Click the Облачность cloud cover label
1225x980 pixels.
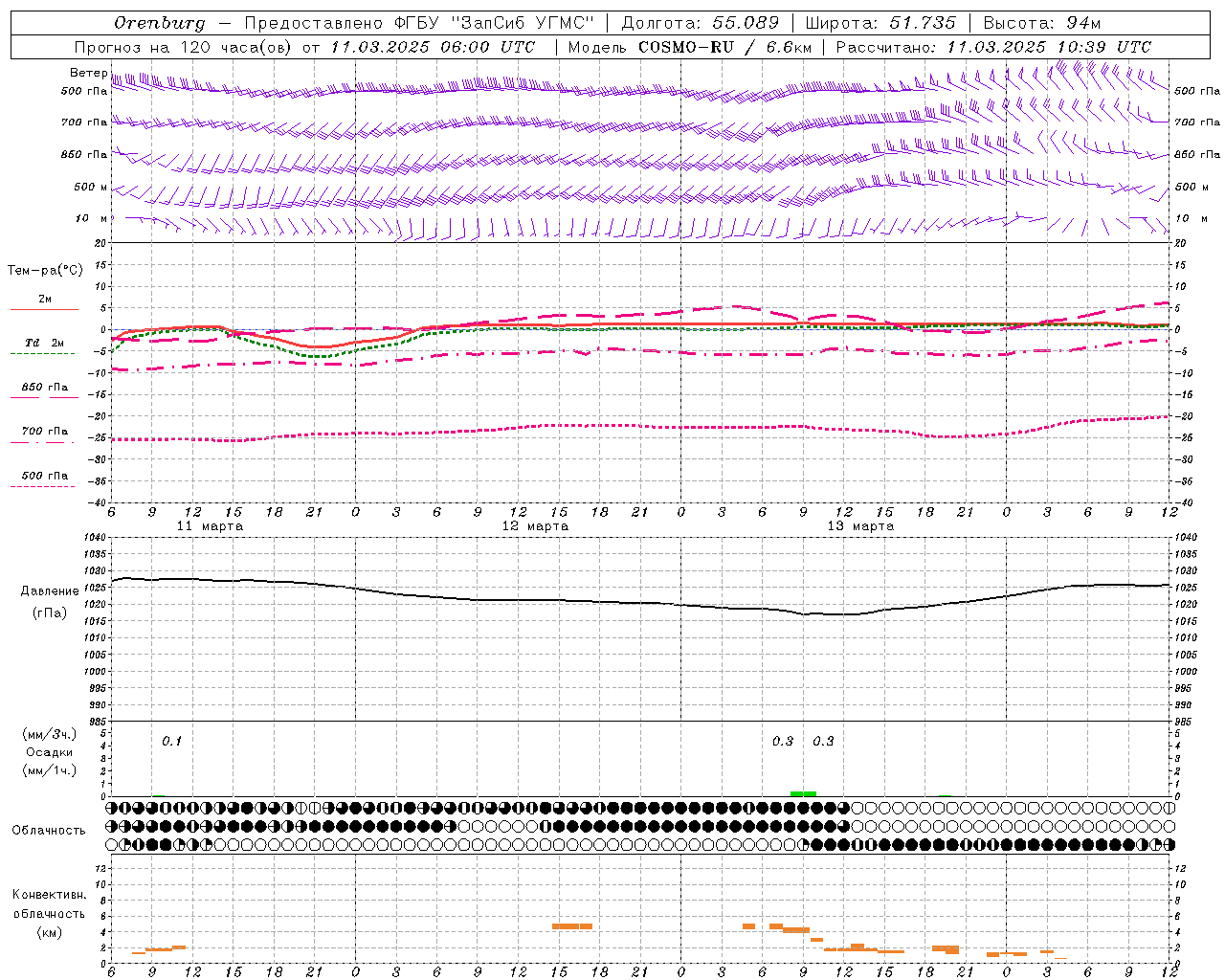(49, 831)
